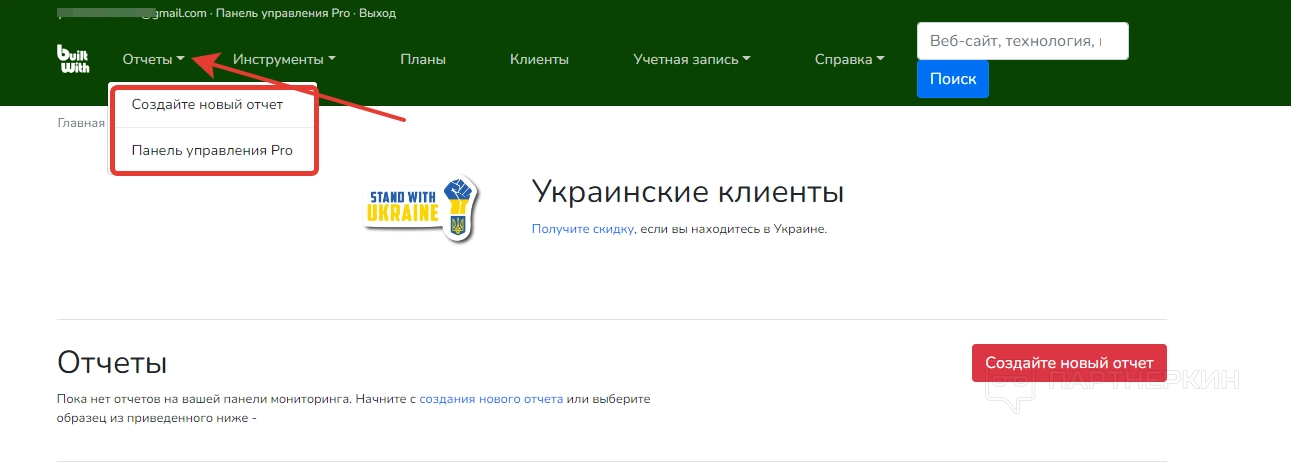The height and width of the screenshot is (466, 1291).
Task: Click the Главная breadcrumb
Action: pyautogui.click(x=81, y=124)
